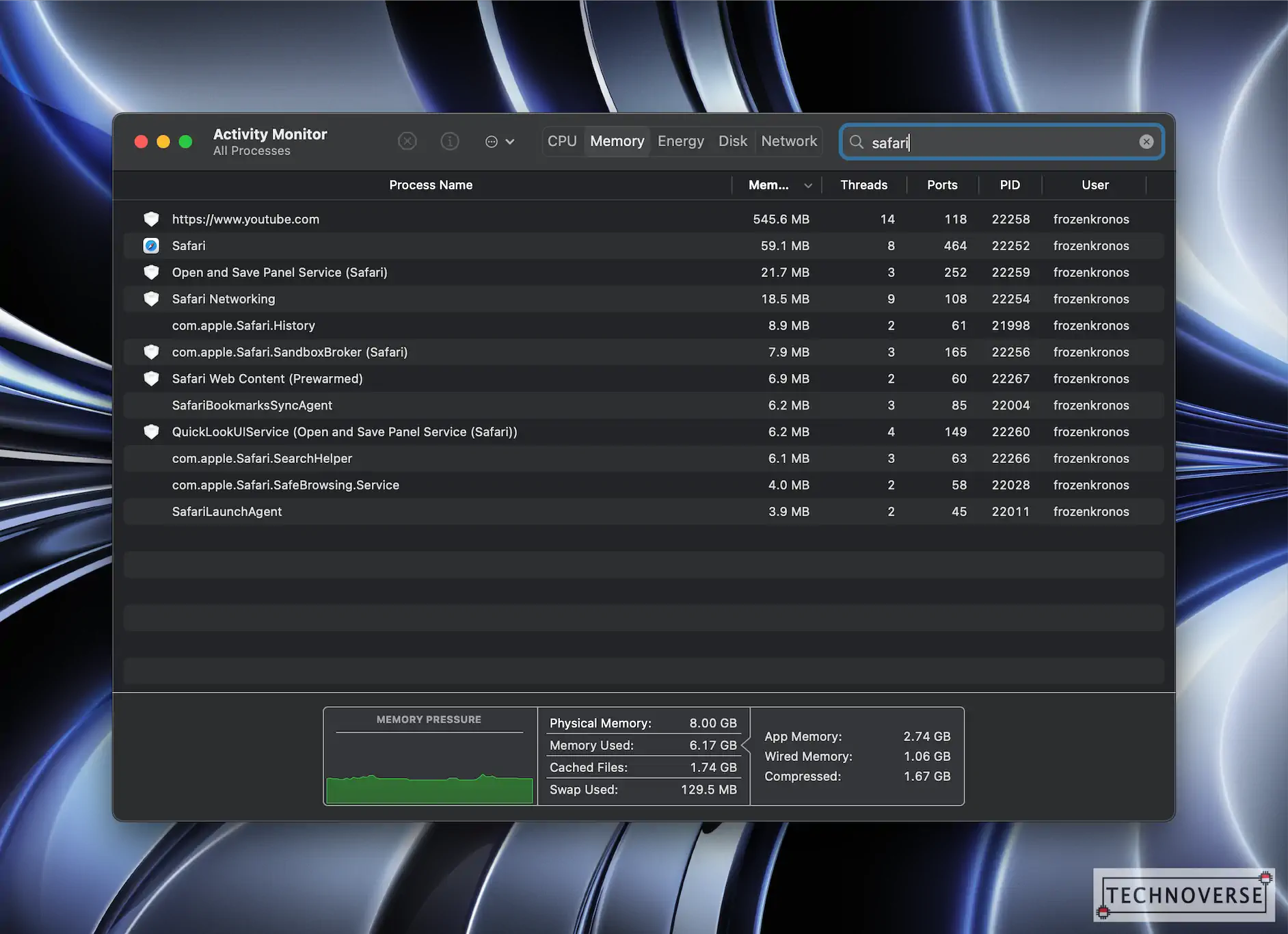
Task: Click ports value 464
Action: click(x=955, y=245)
